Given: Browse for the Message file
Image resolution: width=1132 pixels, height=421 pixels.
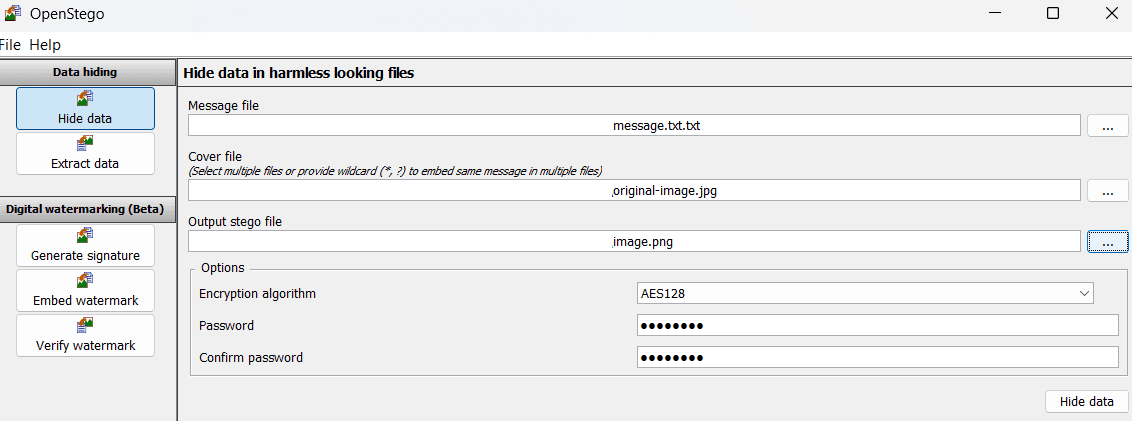Looking at the screenshot, I should click(1107, 125).
